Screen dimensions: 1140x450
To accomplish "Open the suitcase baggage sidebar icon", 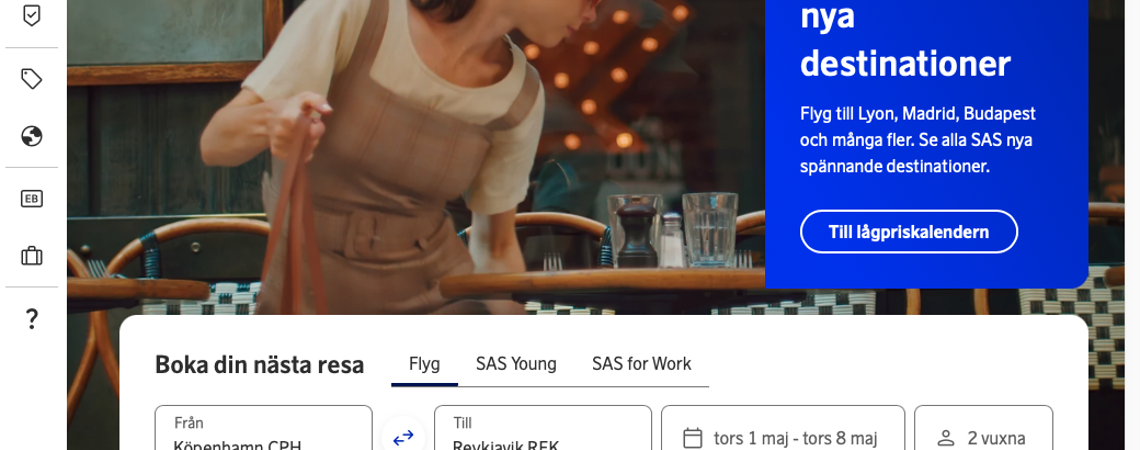I will tap(31, 256).
